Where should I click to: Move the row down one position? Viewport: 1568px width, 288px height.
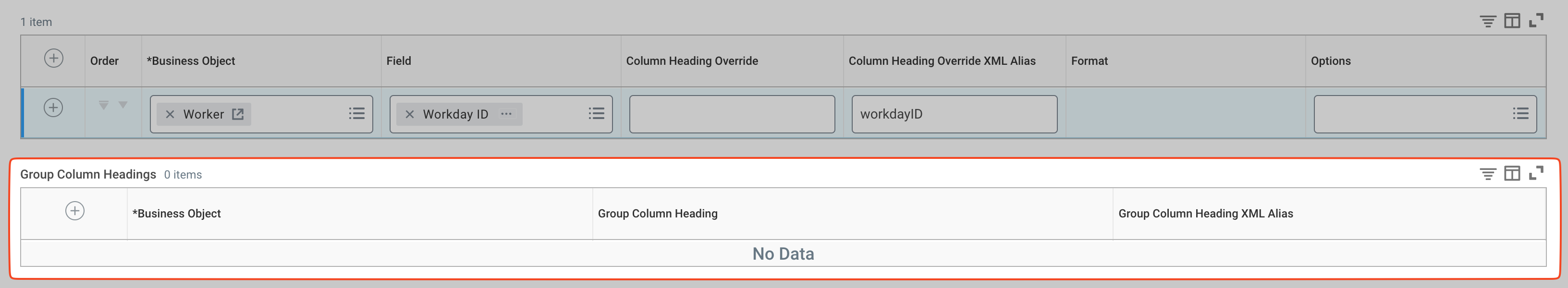(123, 105)
